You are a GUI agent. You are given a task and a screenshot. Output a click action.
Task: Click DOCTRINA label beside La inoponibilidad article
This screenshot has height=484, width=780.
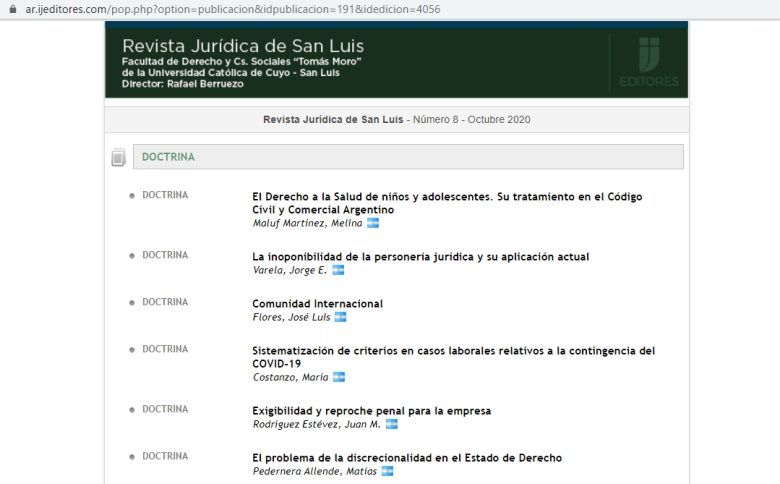(165, 255)
